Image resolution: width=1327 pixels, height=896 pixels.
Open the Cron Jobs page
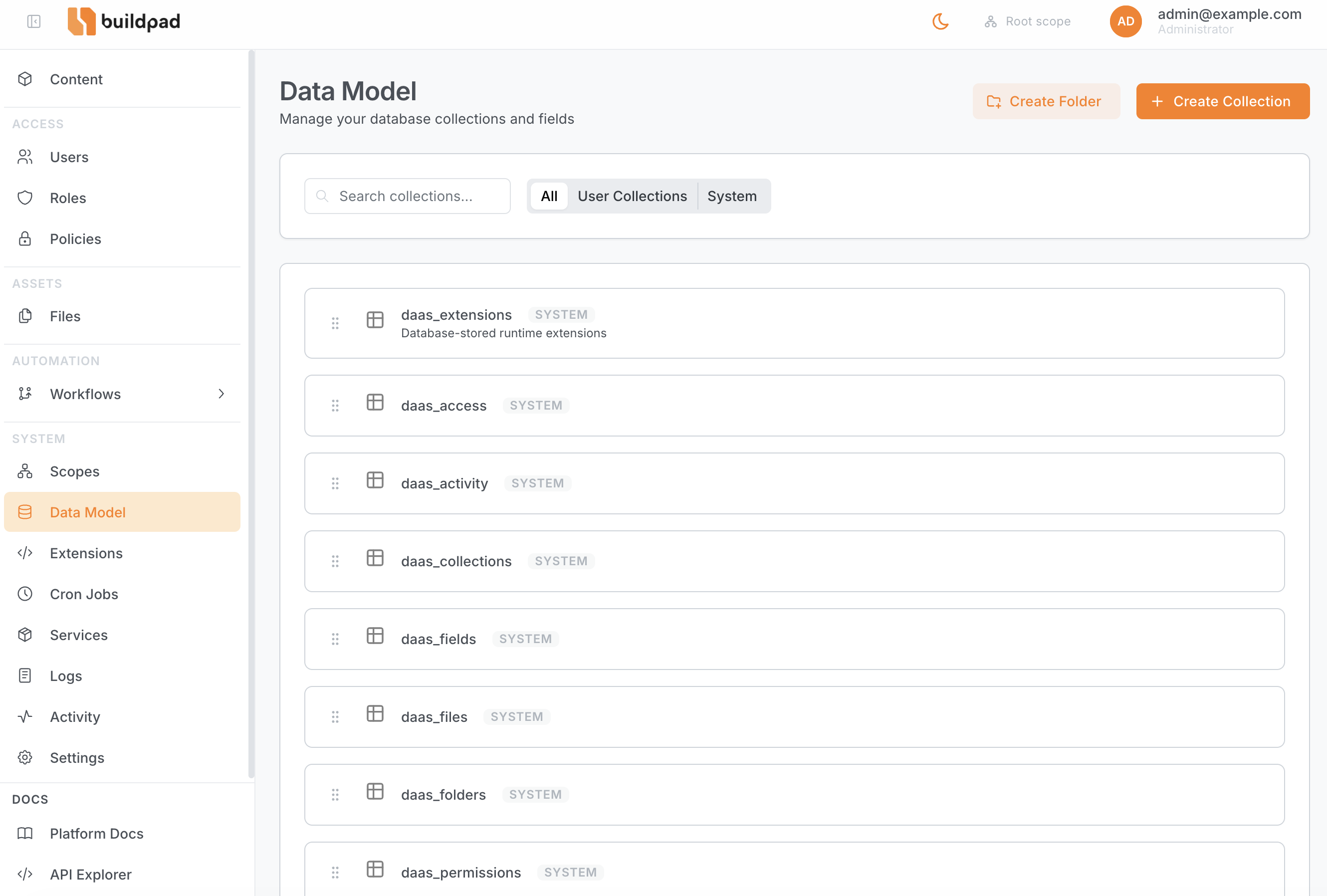[122, 594]
